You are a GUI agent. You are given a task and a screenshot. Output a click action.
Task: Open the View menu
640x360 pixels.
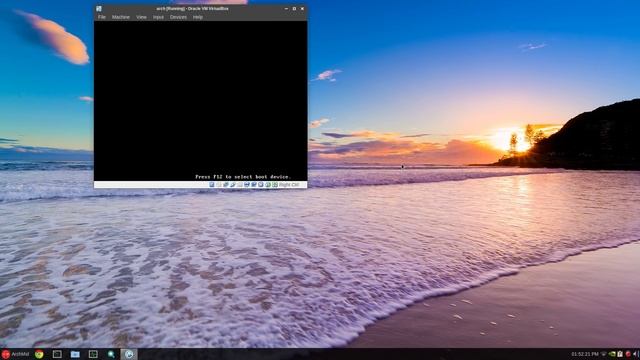pos(141,17)
